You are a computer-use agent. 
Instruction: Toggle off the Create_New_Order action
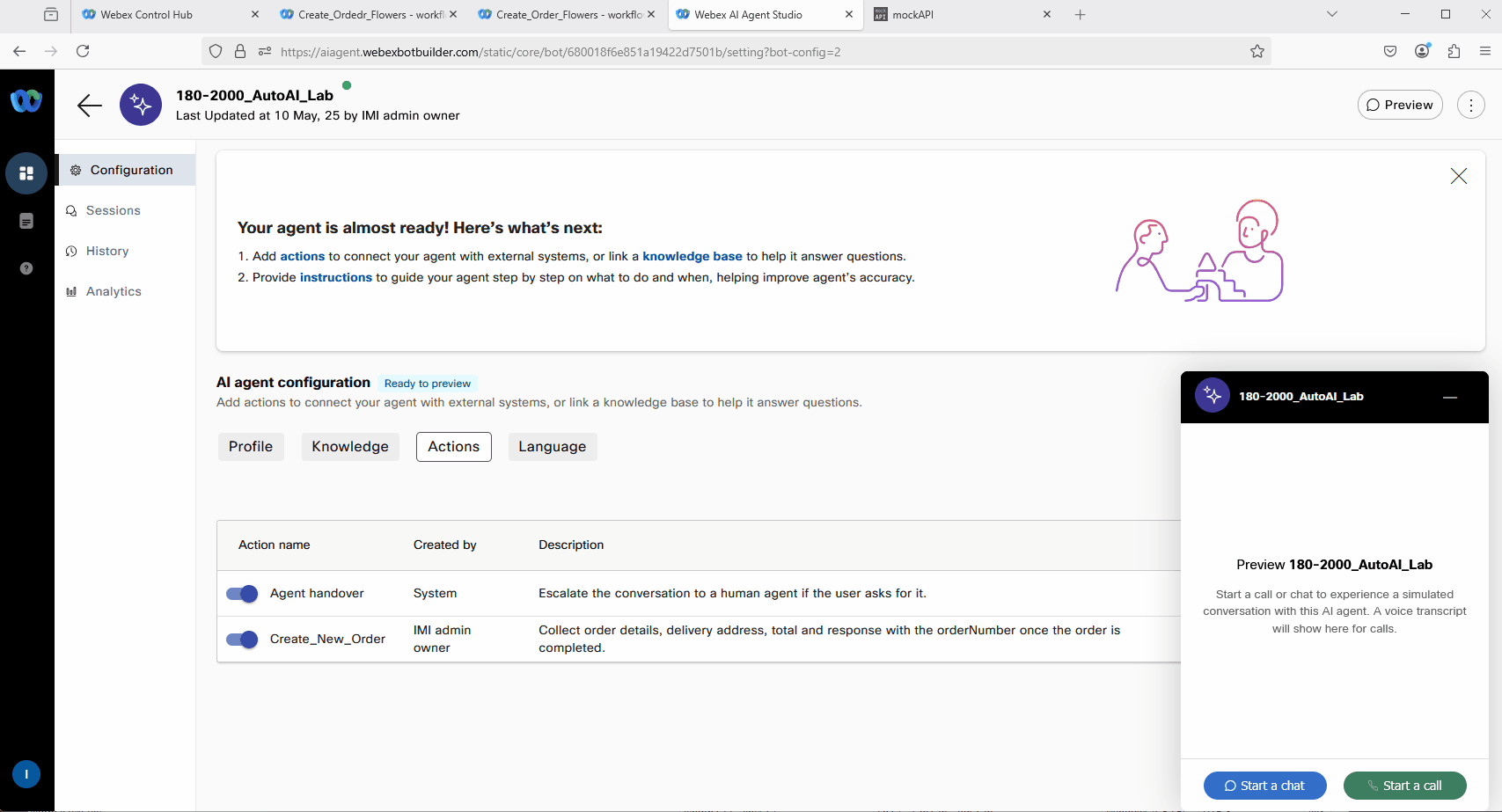point(242,640)
